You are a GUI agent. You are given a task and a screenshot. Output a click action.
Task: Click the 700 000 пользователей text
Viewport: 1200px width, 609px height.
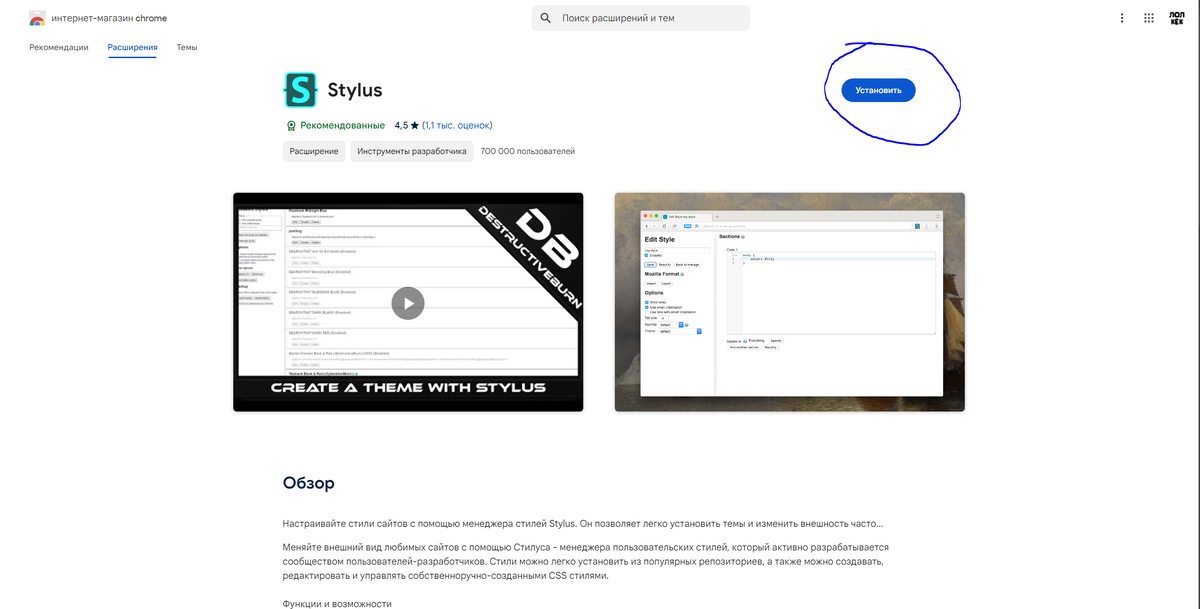[527, 151]
